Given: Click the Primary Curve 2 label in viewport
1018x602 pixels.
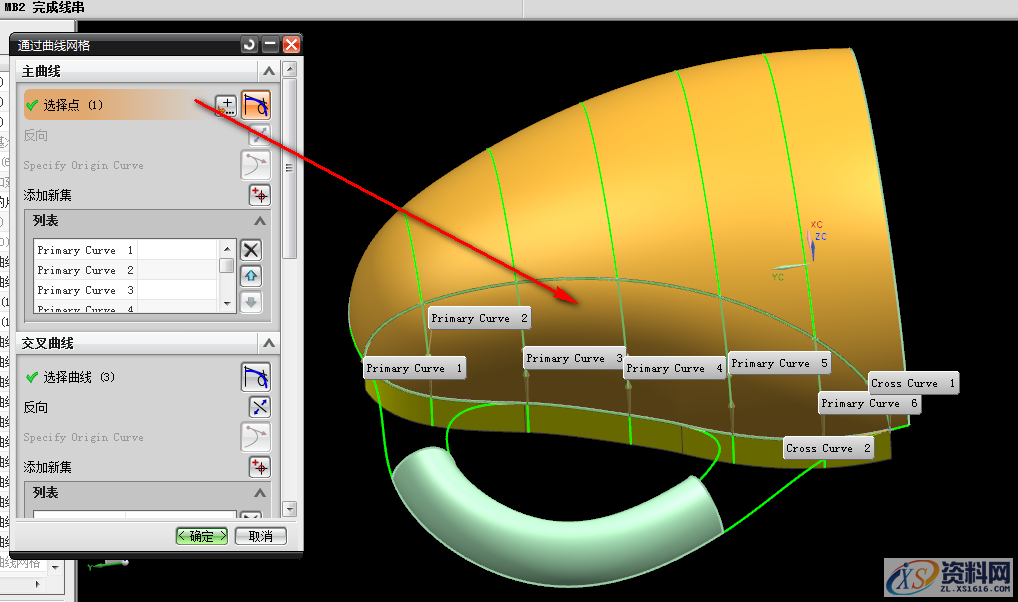Looking at the screenshot, I should (479, 318).
